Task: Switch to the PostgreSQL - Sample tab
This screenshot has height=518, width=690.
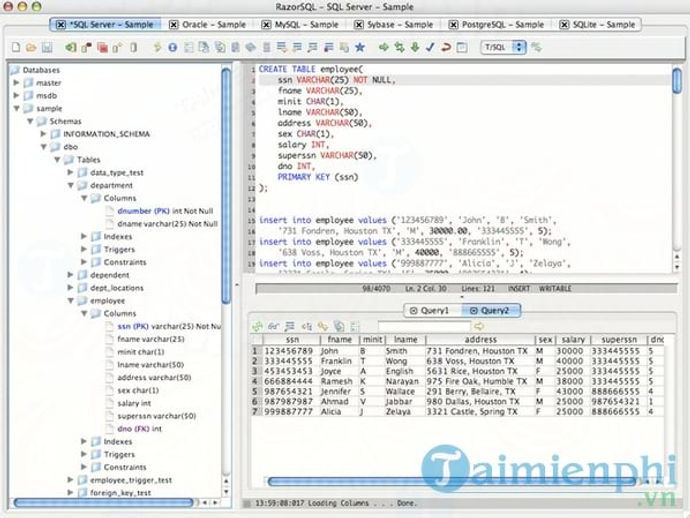Action: click(503, 25)
